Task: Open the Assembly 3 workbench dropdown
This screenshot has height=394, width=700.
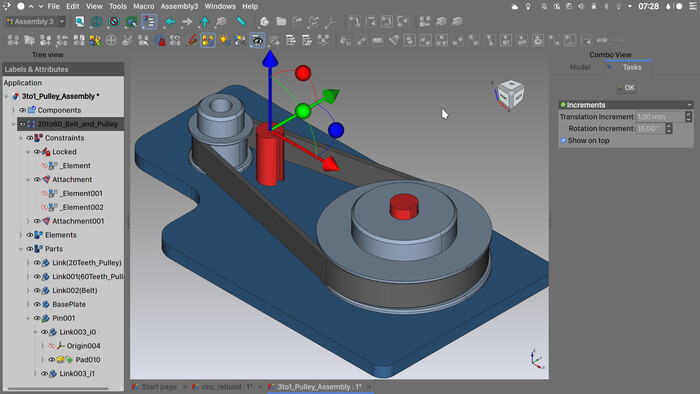Action: click(35, 21)
